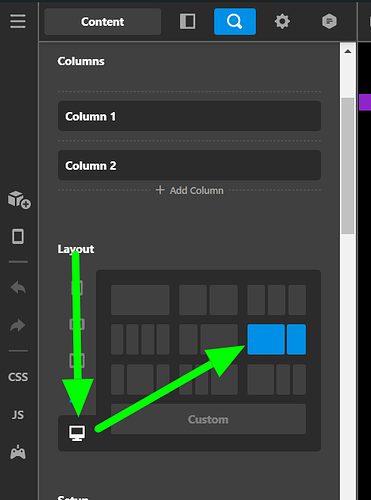The width and height of the screenshot is (371, 500).
Task: Open the CSS editor
Action: (x=18, y=377)
